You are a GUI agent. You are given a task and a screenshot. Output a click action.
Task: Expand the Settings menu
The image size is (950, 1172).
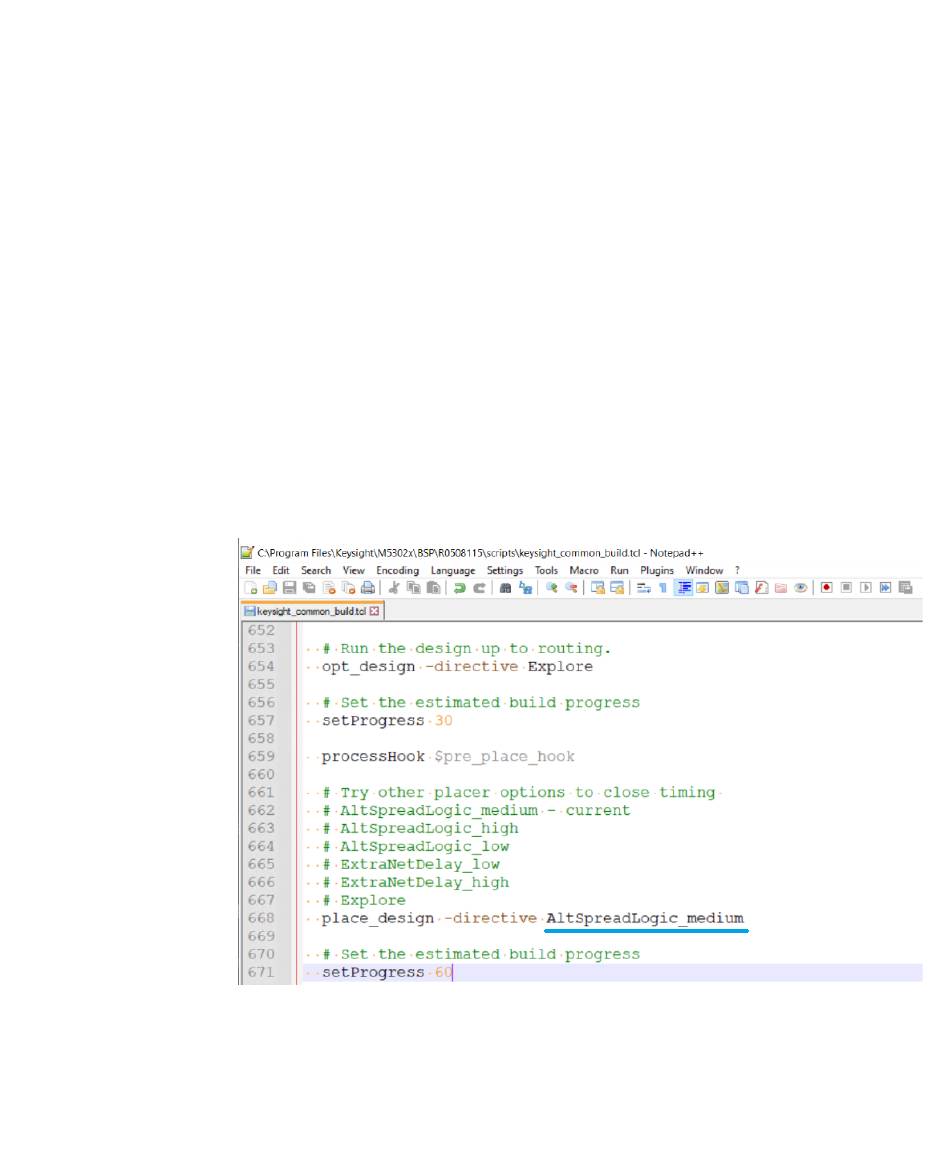pyautogui.click(x=505, y=570)
